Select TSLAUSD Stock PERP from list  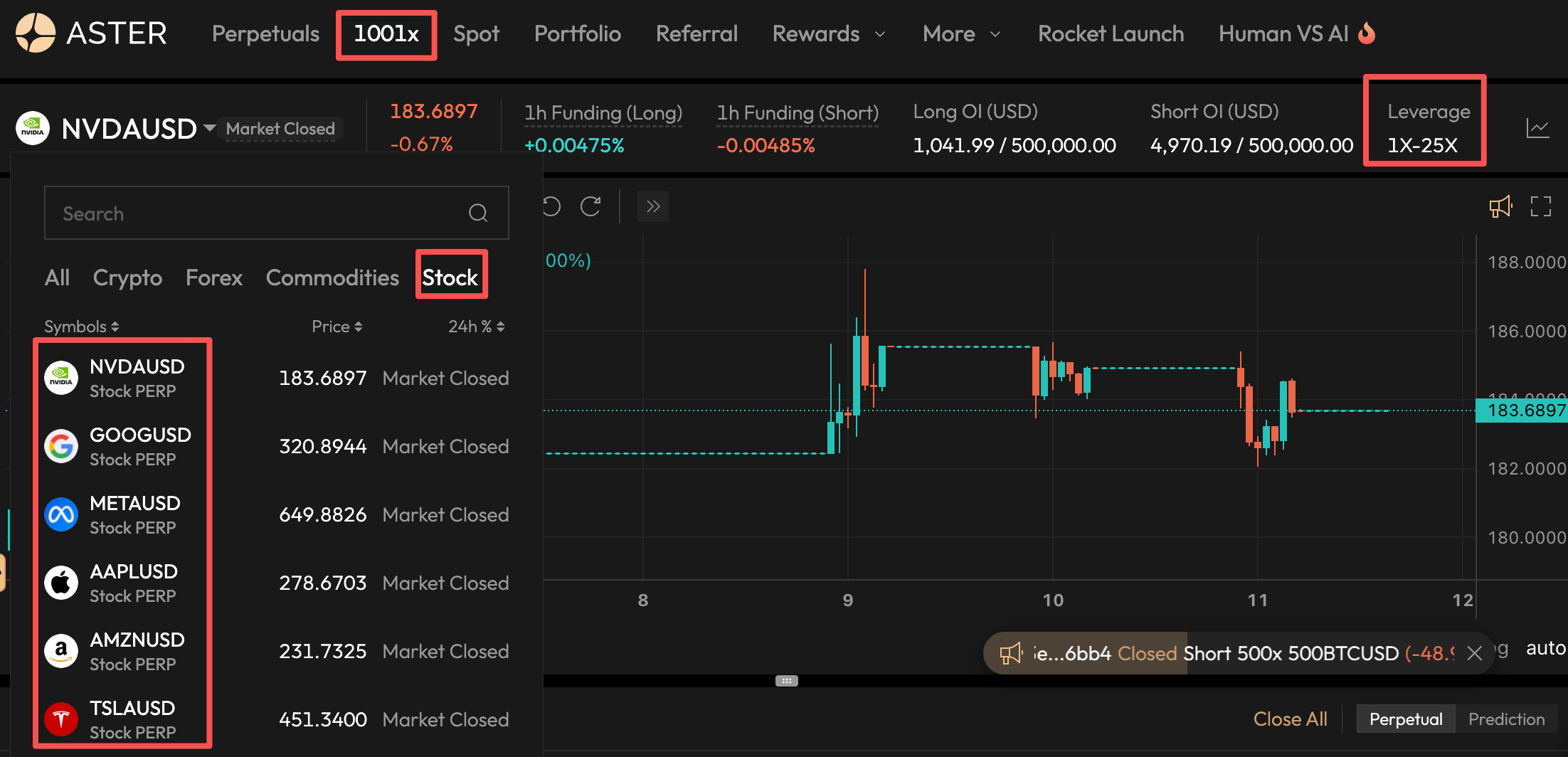[x=132, y=719]
